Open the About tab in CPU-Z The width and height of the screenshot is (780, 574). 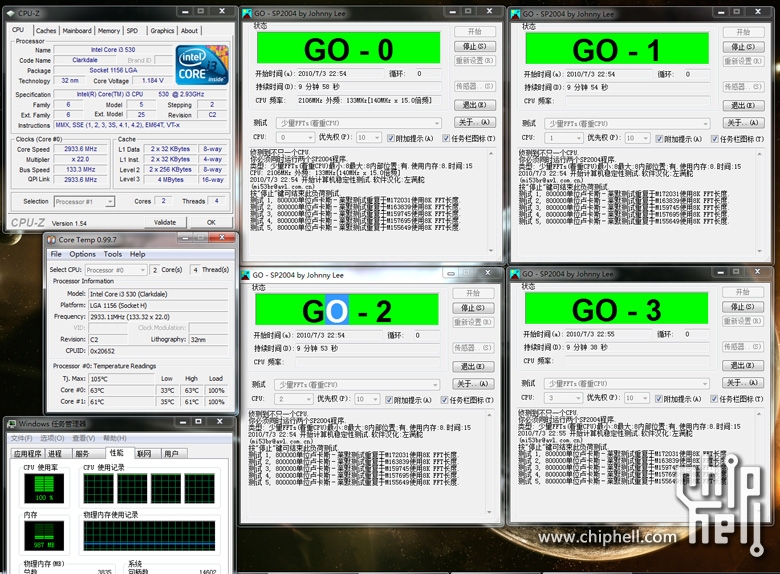189,30
